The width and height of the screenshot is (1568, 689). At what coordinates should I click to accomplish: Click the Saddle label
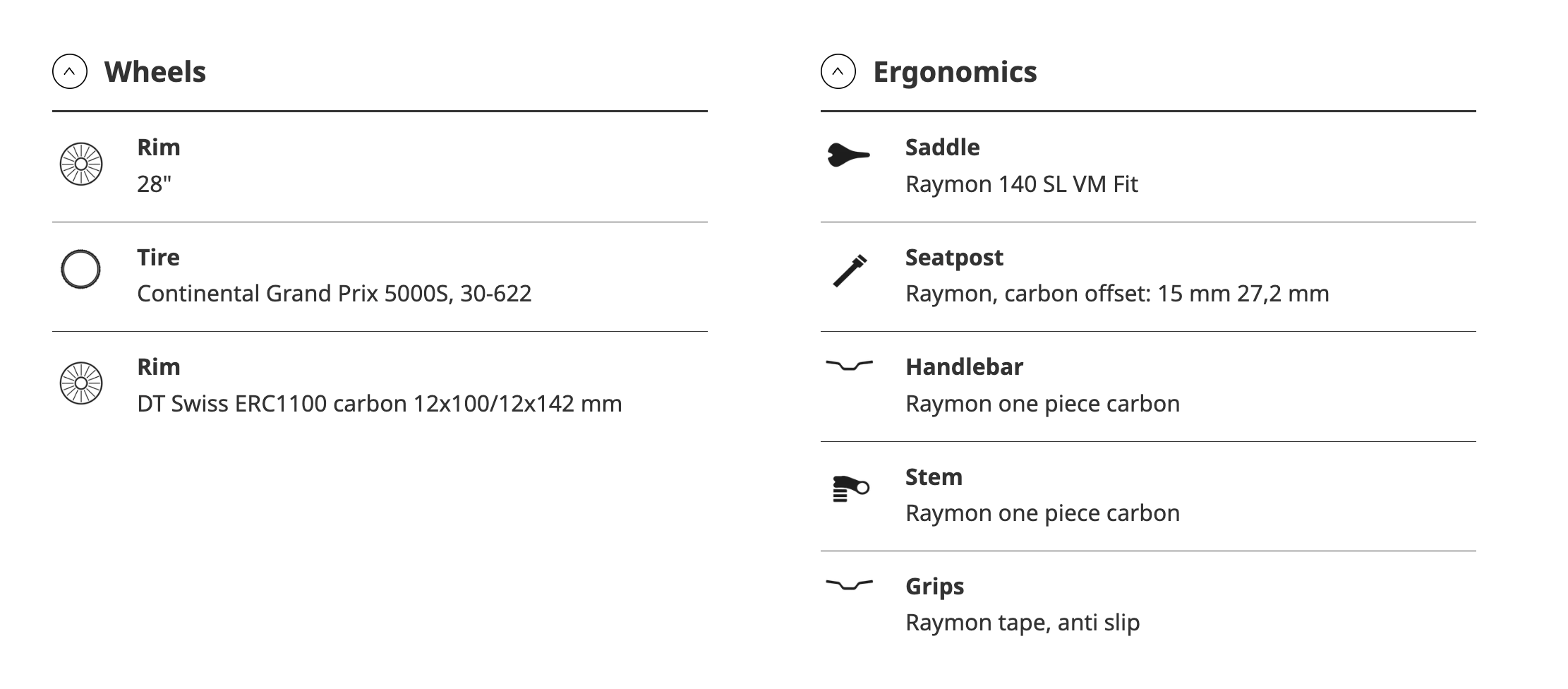pos(942,148)
